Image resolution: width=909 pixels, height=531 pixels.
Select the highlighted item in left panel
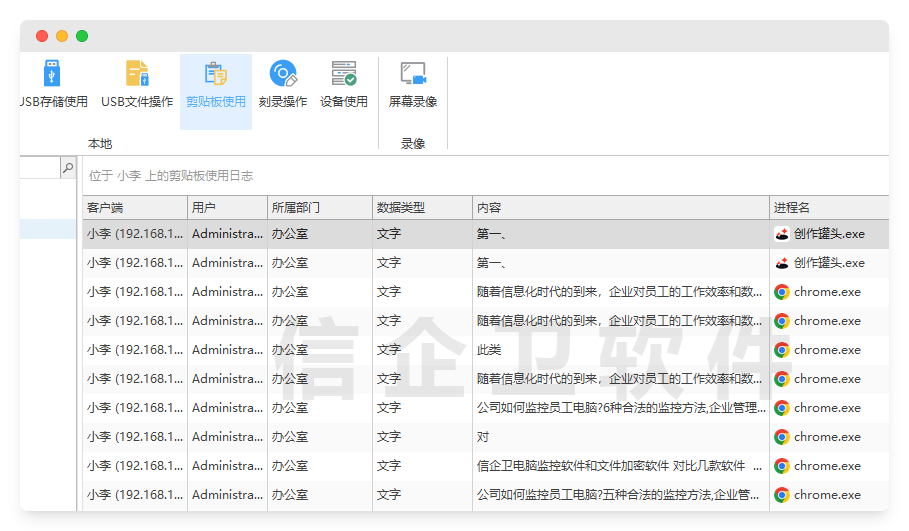click(x=47, y=229)
